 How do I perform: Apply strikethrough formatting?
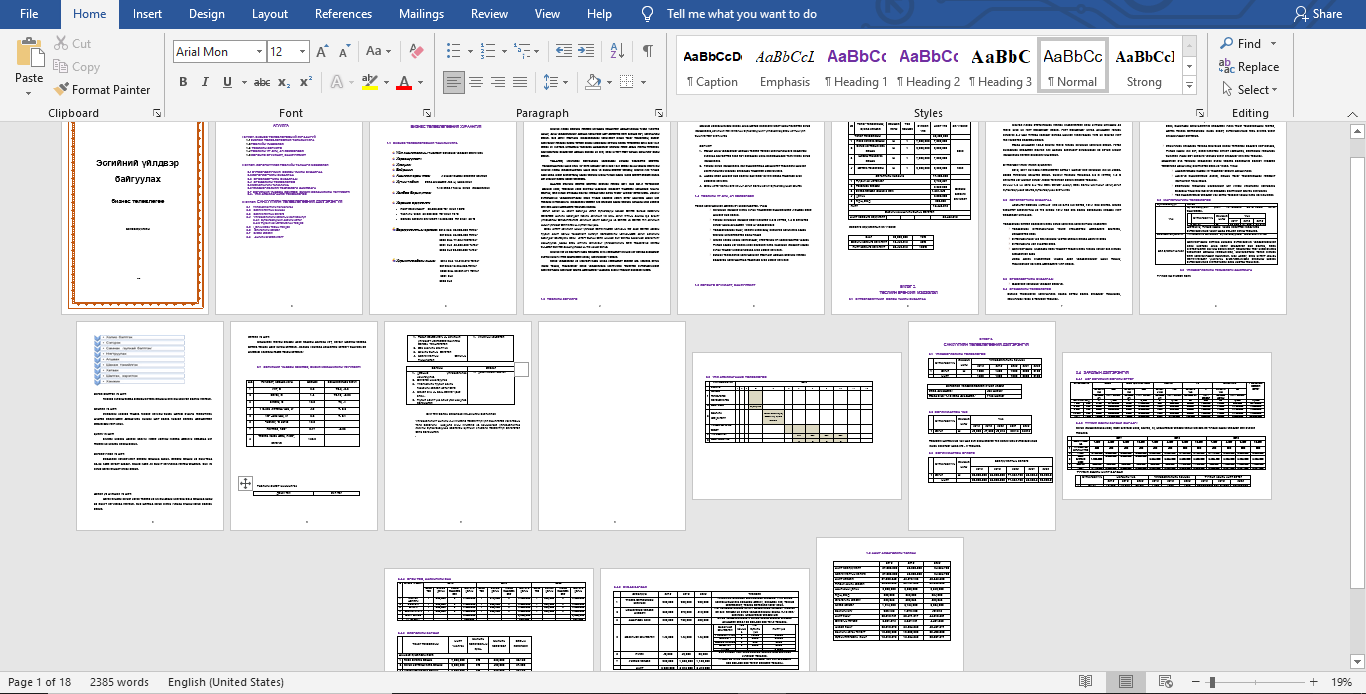point(261,82)
